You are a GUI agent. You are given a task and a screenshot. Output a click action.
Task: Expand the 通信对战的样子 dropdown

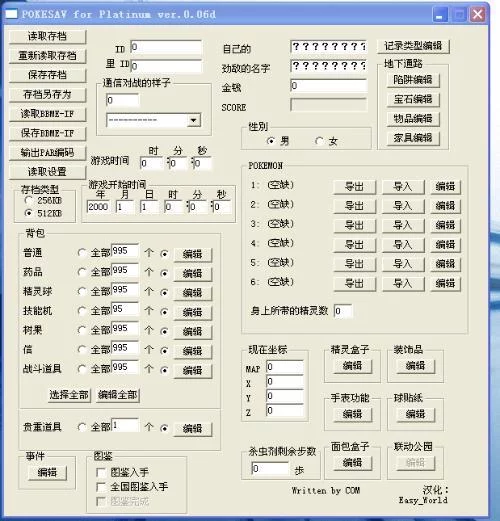click(193, 120)
